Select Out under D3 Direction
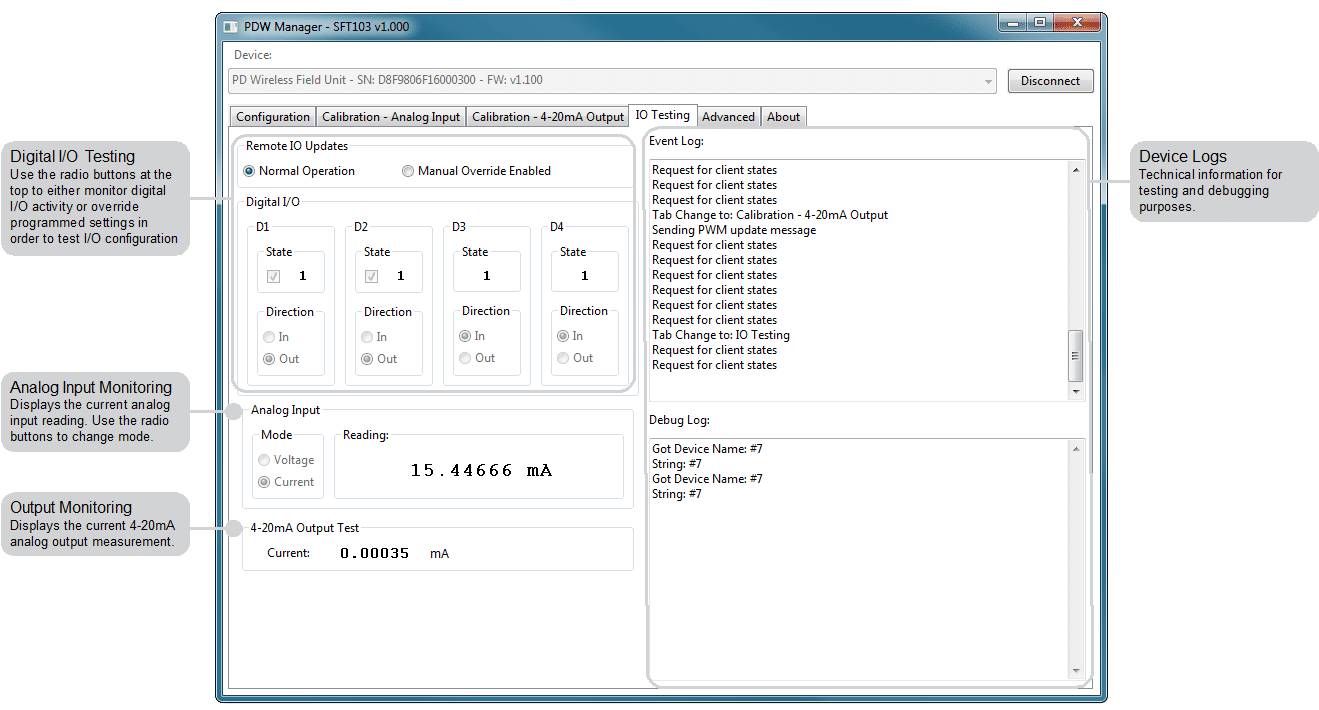The image size is (1319, 710). pyautogui.click(x=477, y=358)
